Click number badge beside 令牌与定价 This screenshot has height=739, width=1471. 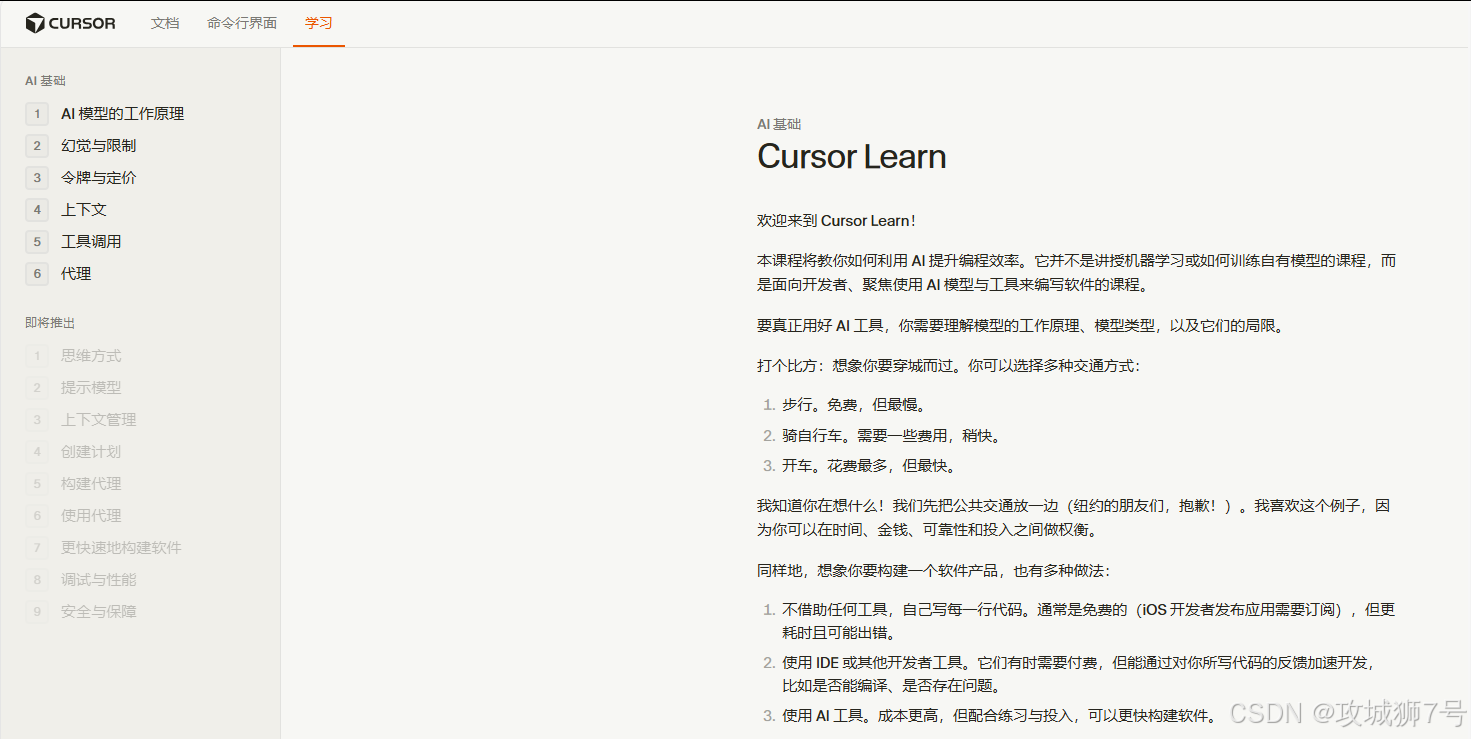(x=37, y=178)
